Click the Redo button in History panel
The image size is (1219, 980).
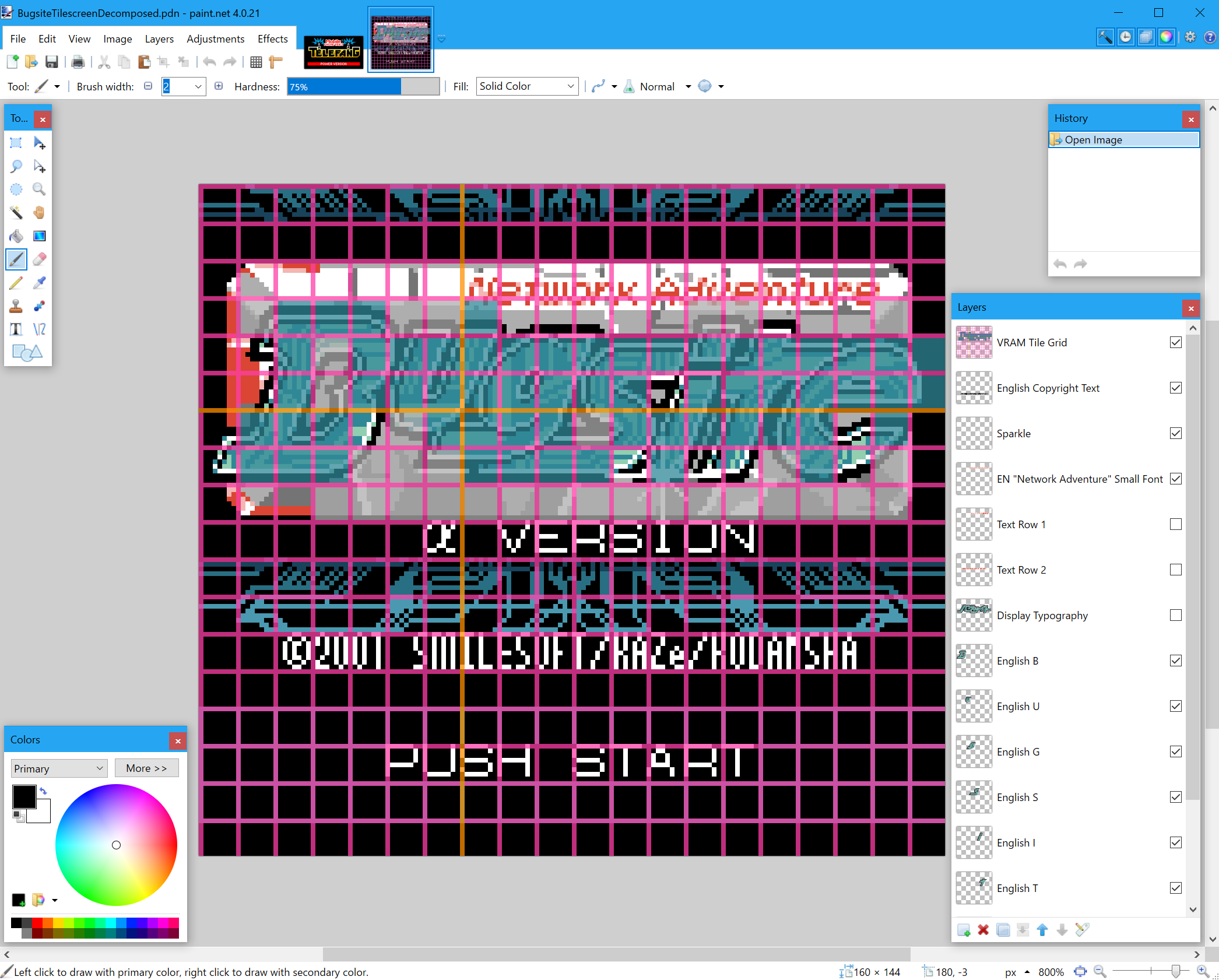pos(1080,264)
